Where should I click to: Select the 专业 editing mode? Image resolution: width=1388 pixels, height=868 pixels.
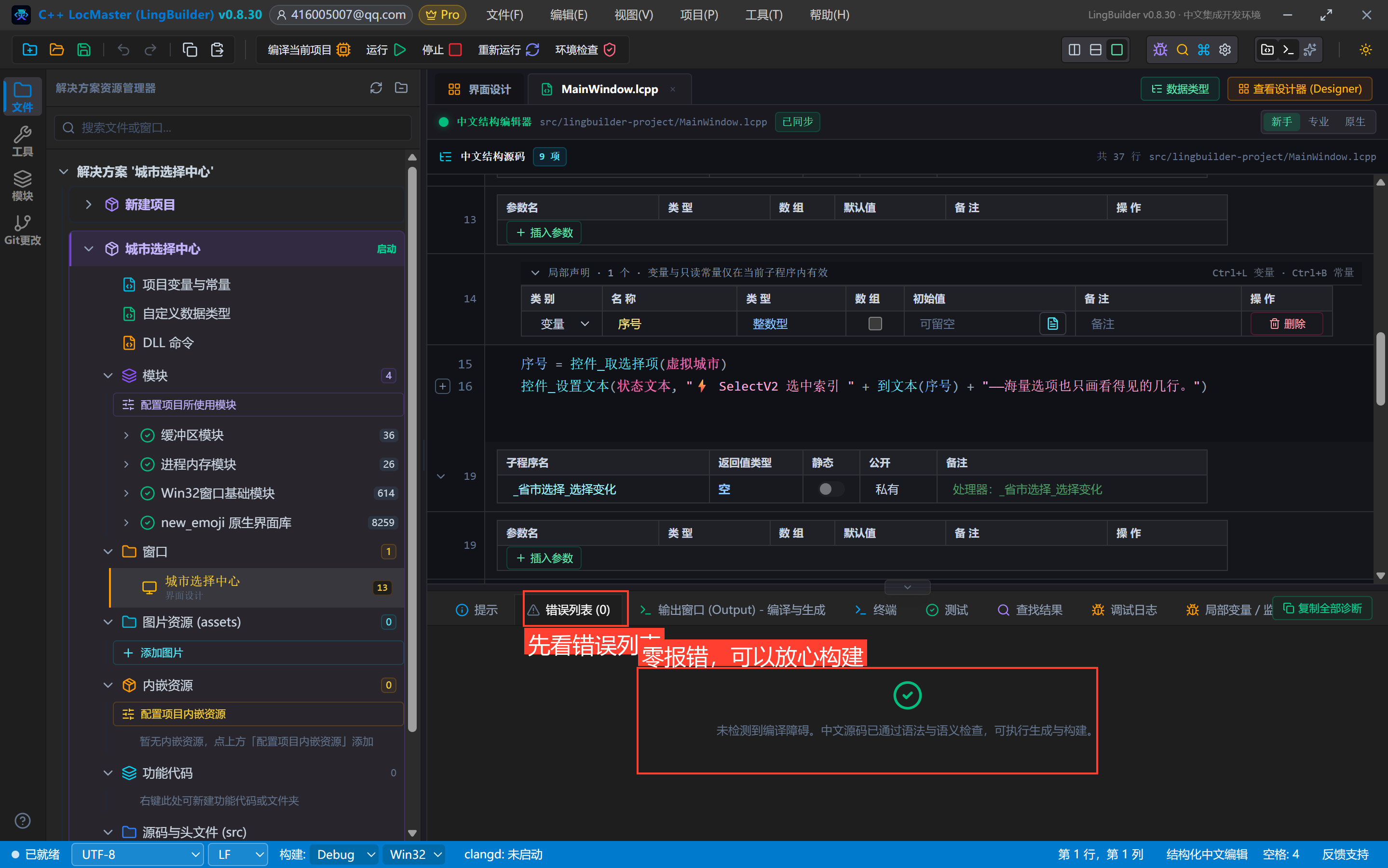pyautogui.click(x=1318, y=122)
